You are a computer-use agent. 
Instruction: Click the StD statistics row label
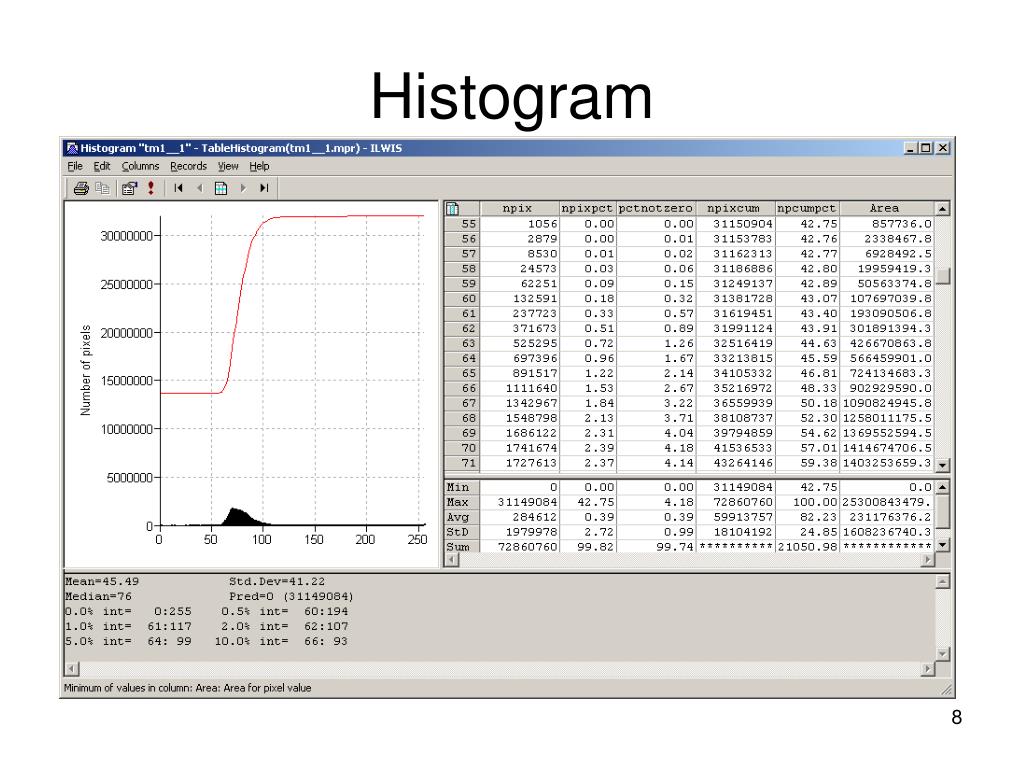click(x=462, y=532)
